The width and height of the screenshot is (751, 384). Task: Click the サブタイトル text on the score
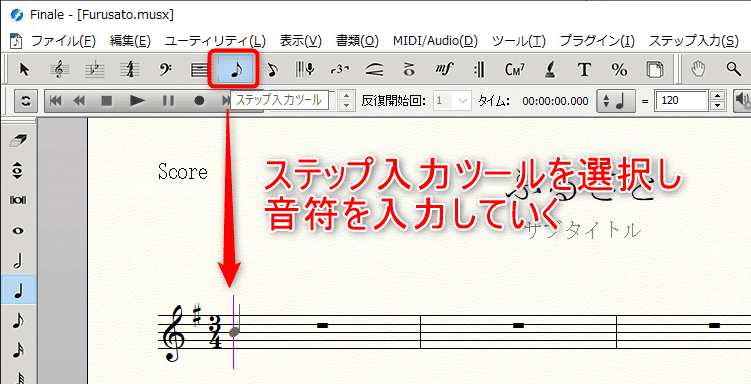point(583,231)
